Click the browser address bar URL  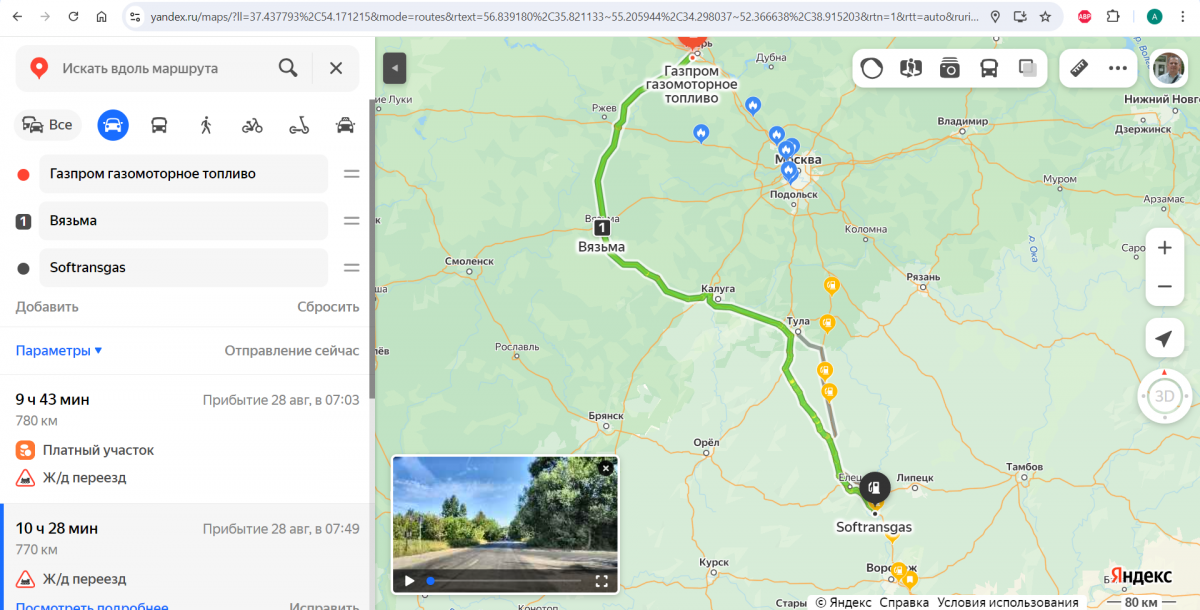point(564,17)
